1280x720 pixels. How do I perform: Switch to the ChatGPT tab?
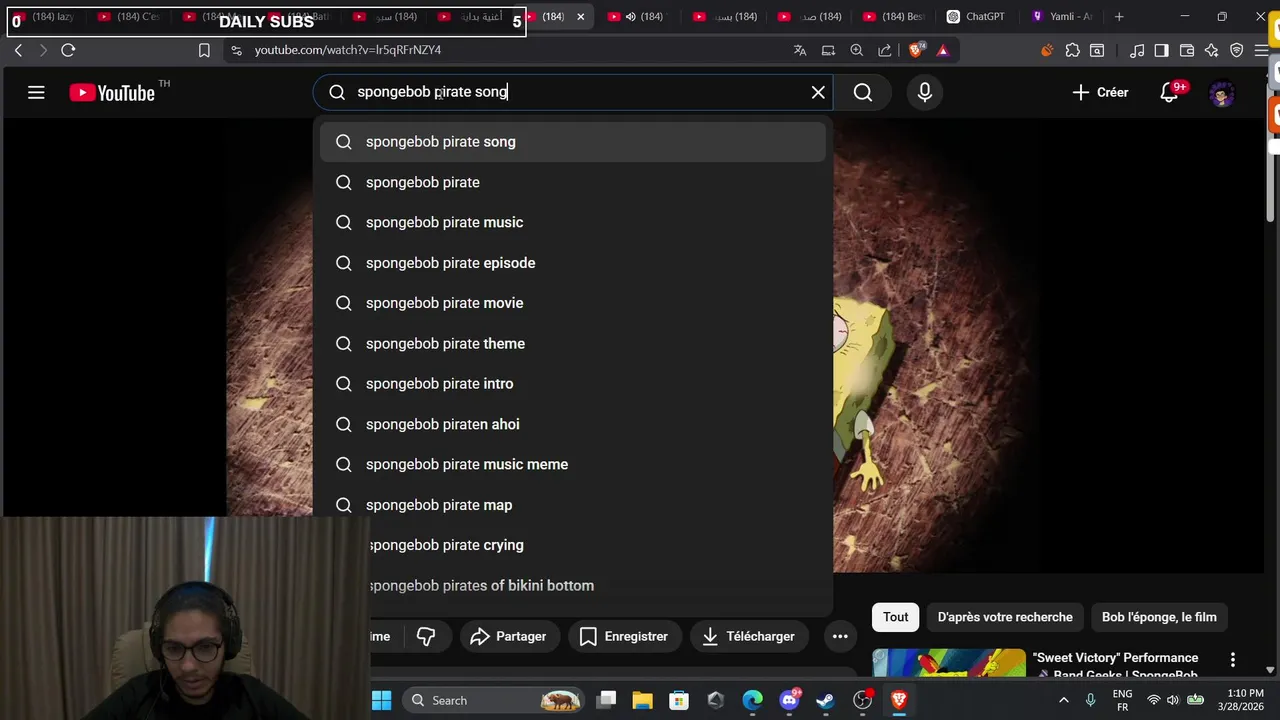(x=976, y=16)
